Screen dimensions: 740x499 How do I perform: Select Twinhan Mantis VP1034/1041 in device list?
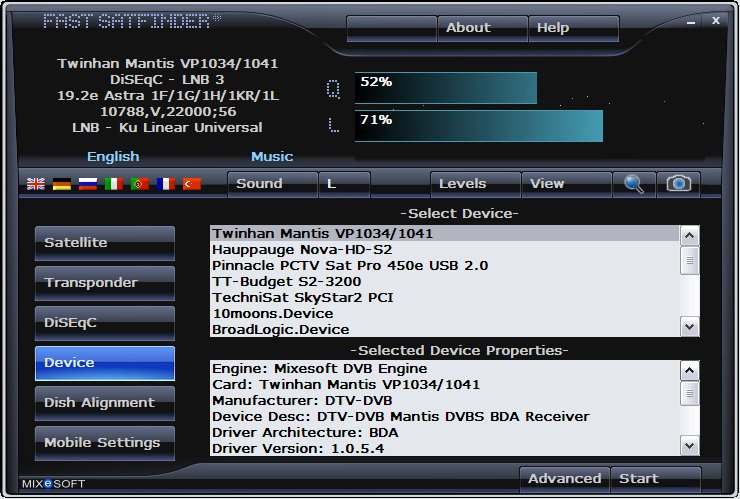point(445,234)
